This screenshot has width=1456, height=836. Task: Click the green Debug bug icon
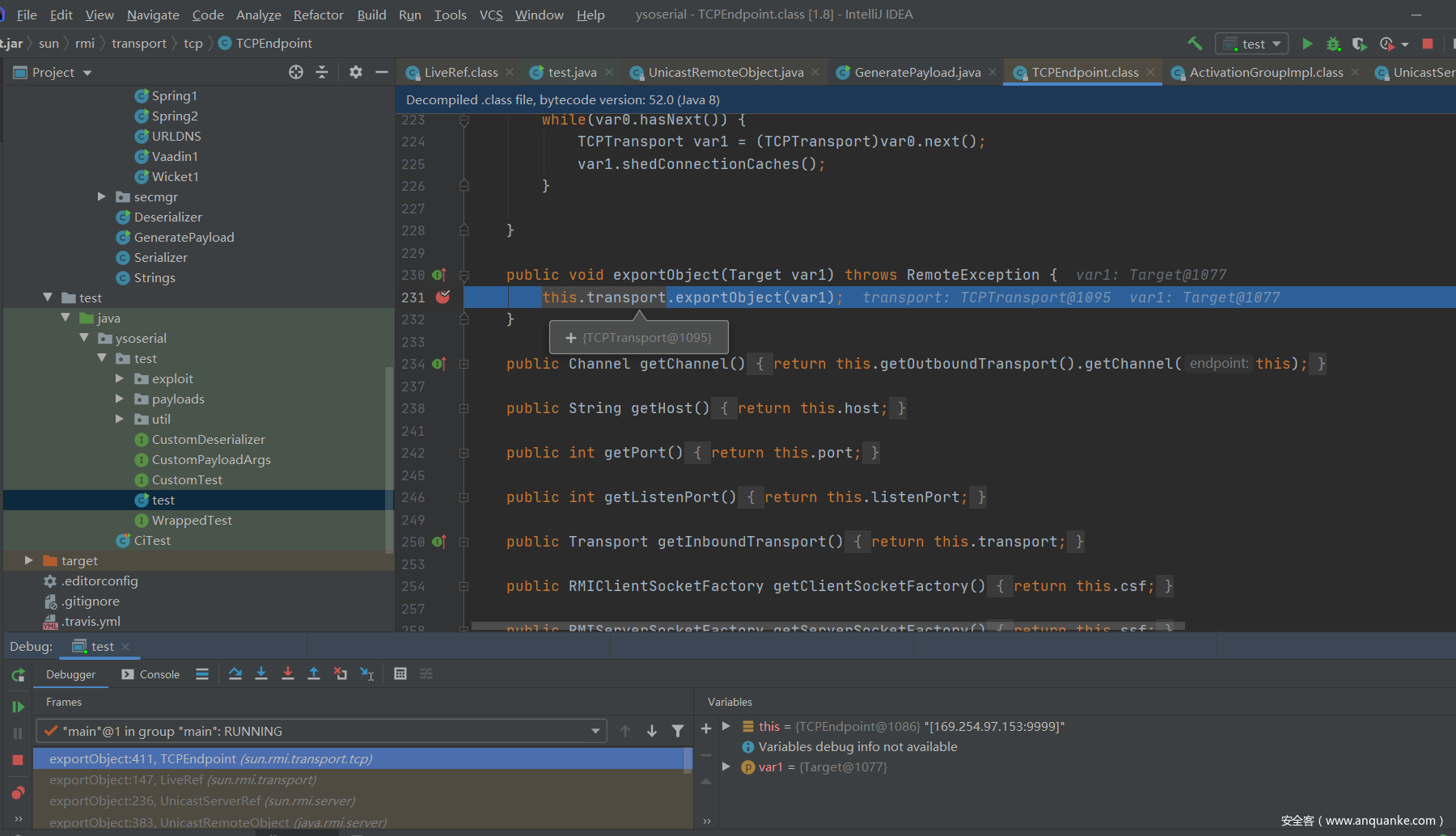pyautogui.click(x=1333, y=44)
